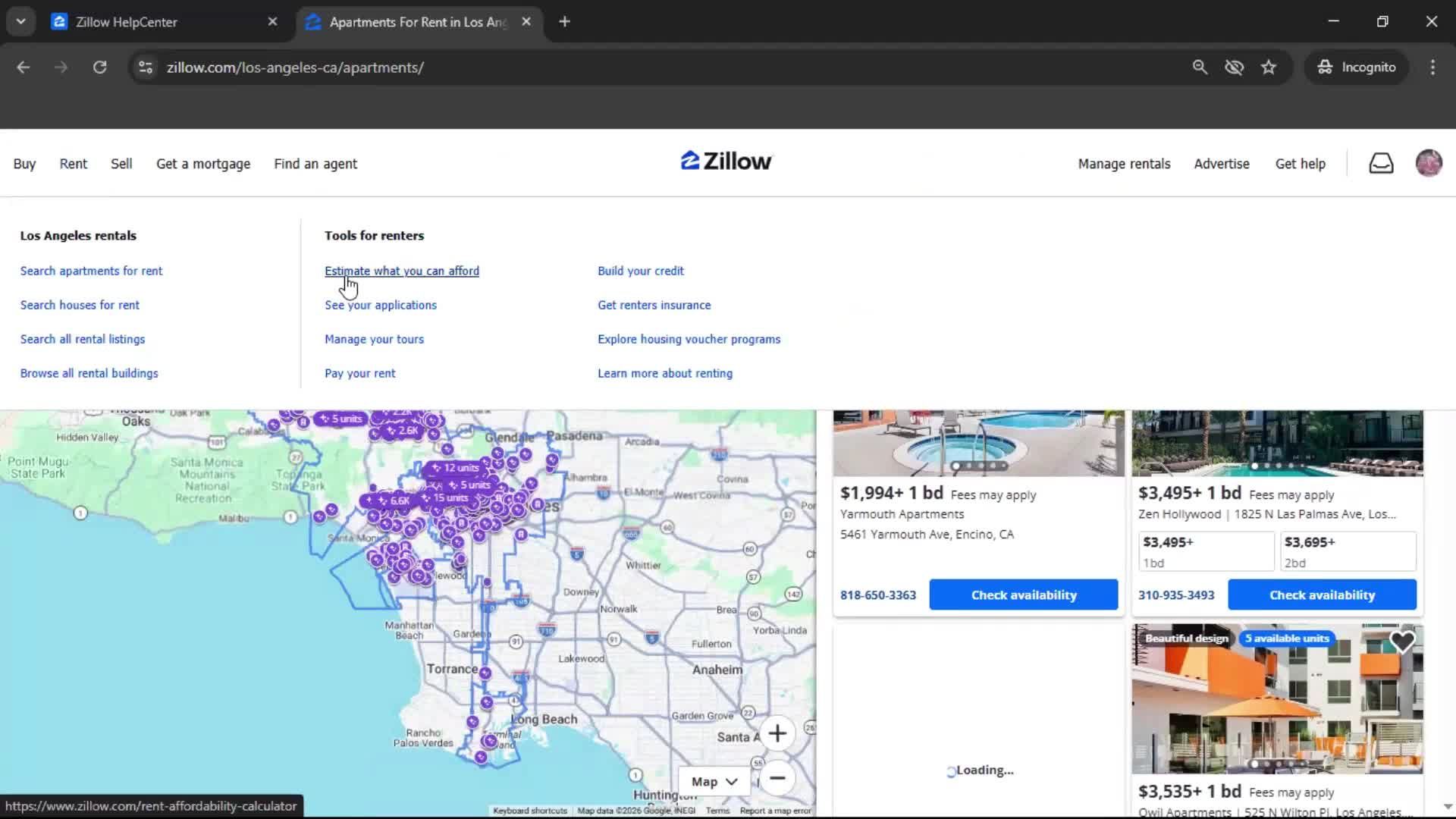Zoom out on the map with minus button
The width and height of the screenshot is (1456, 819).
[778, 779]
